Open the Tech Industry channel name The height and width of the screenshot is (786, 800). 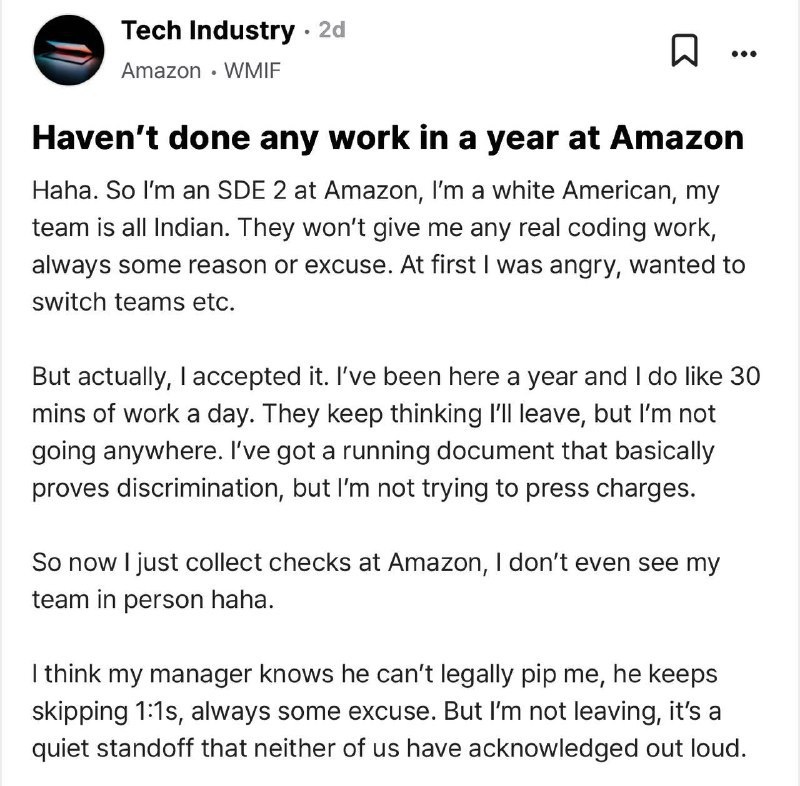click(x=208, y=31)
